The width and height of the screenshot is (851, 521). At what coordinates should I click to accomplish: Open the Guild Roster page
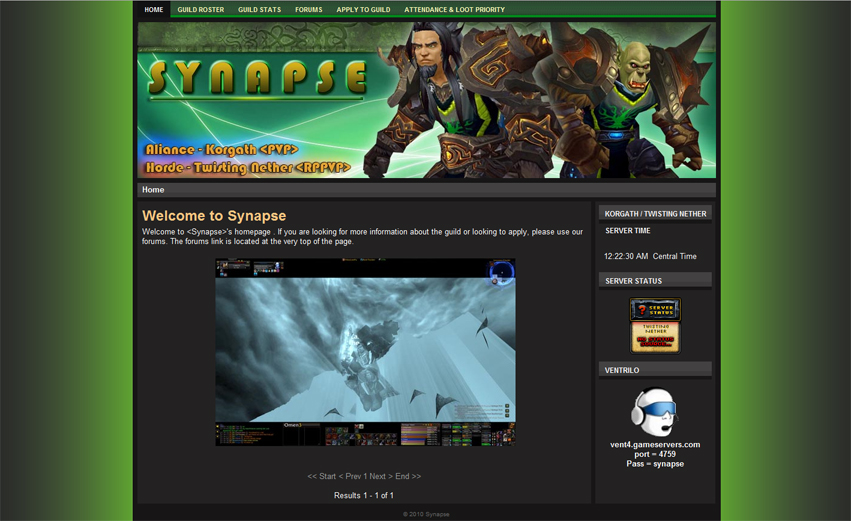click(201, 10)
